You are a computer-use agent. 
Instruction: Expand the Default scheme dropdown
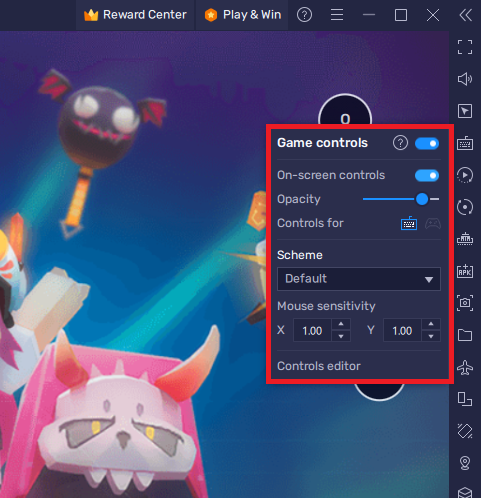[x=359, y=279]
